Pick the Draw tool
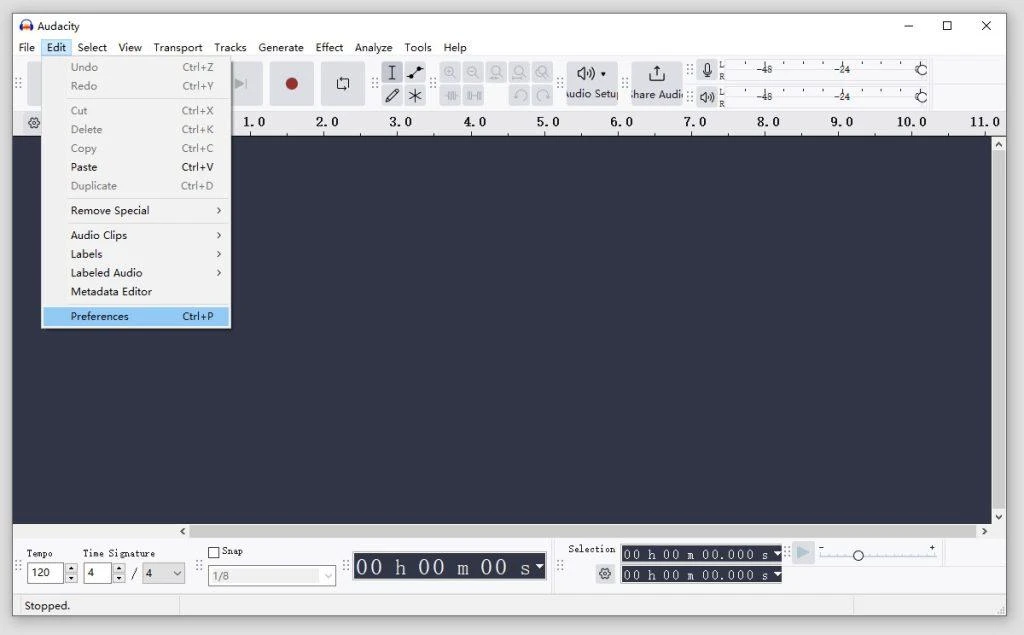This screenshot has height=635, width=1024. 391,94
